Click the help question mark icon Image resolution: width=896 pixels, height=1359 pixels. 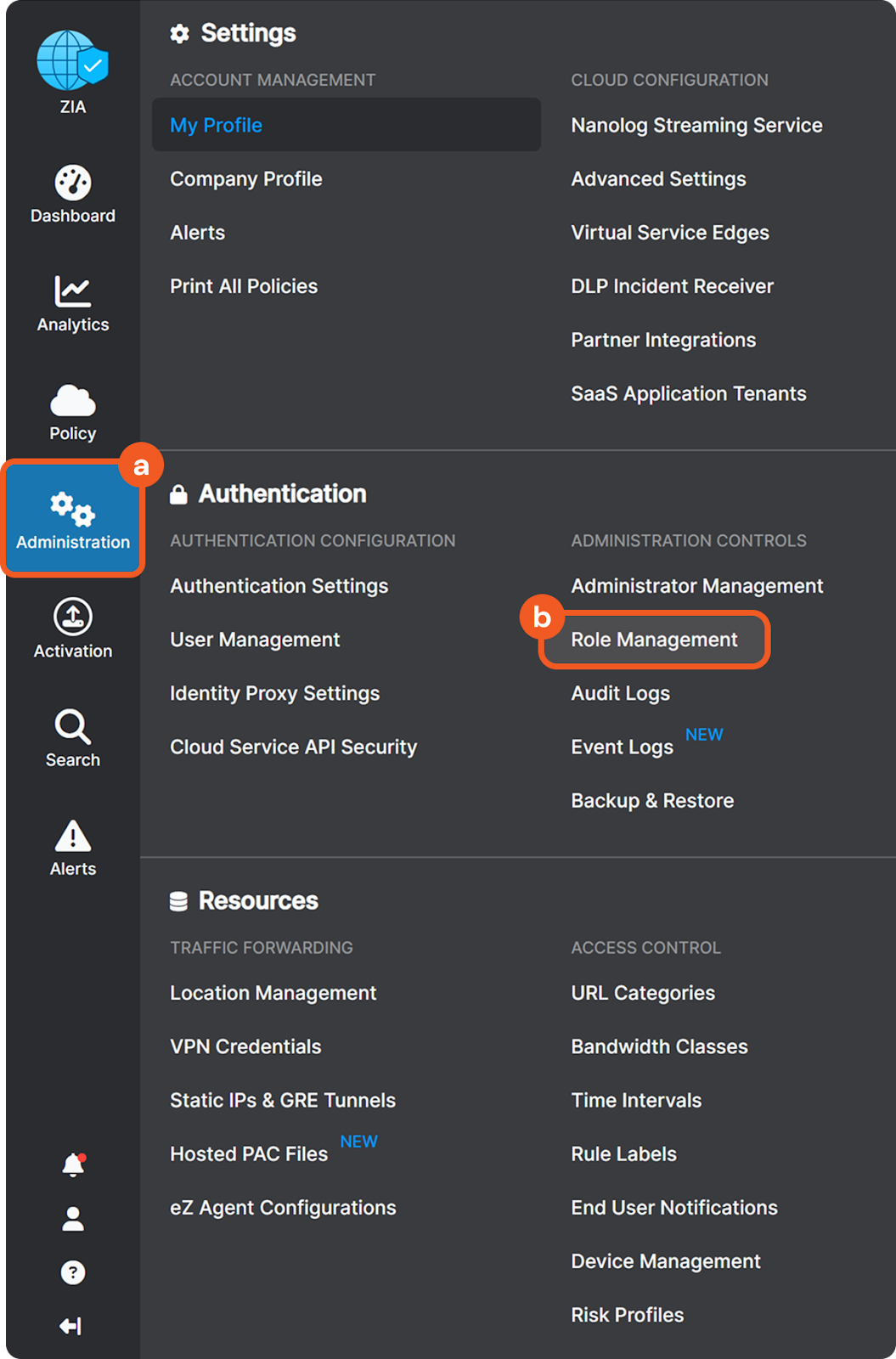(x=73, y=1272)
